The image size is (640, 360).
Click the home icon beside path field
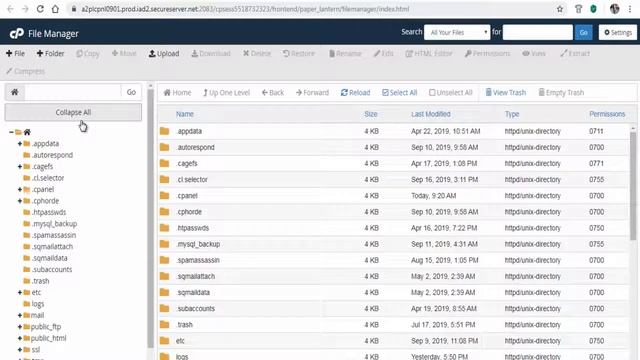coord(15,92)
